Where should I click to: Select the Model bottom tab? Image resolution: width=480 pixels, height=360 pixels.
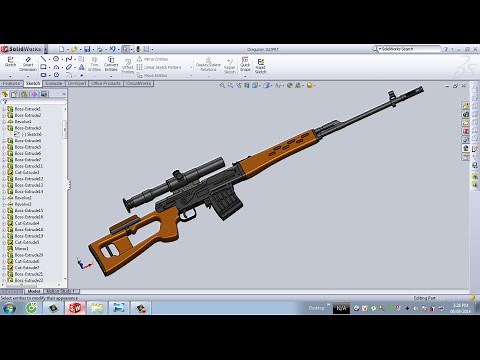pyautogui.click(x=34, y=291)
